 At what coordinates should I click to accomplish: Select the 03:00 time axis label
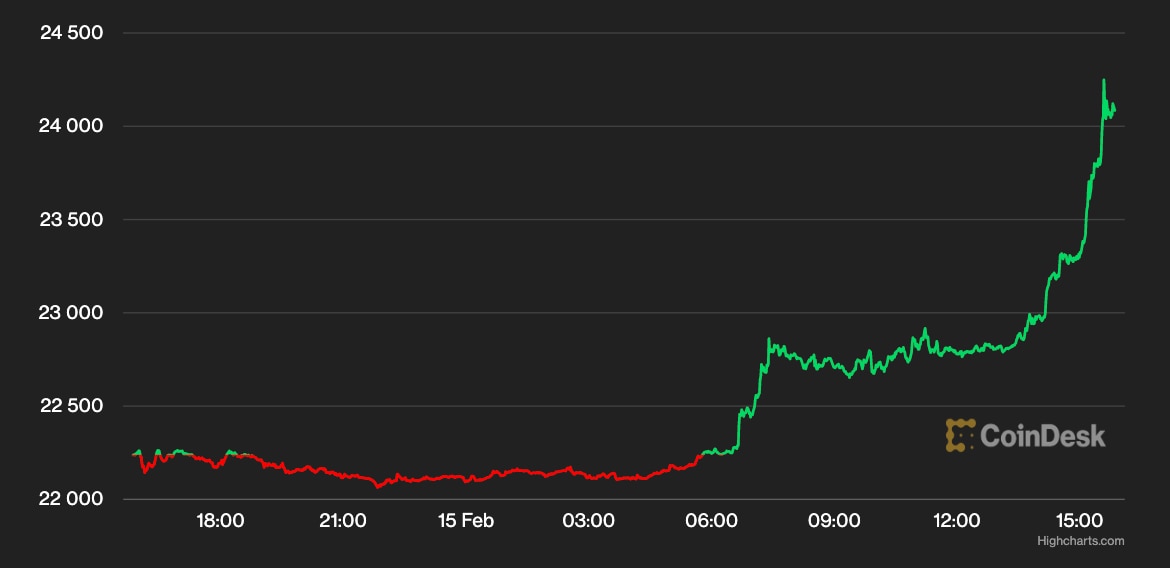[x=588, y=521]
